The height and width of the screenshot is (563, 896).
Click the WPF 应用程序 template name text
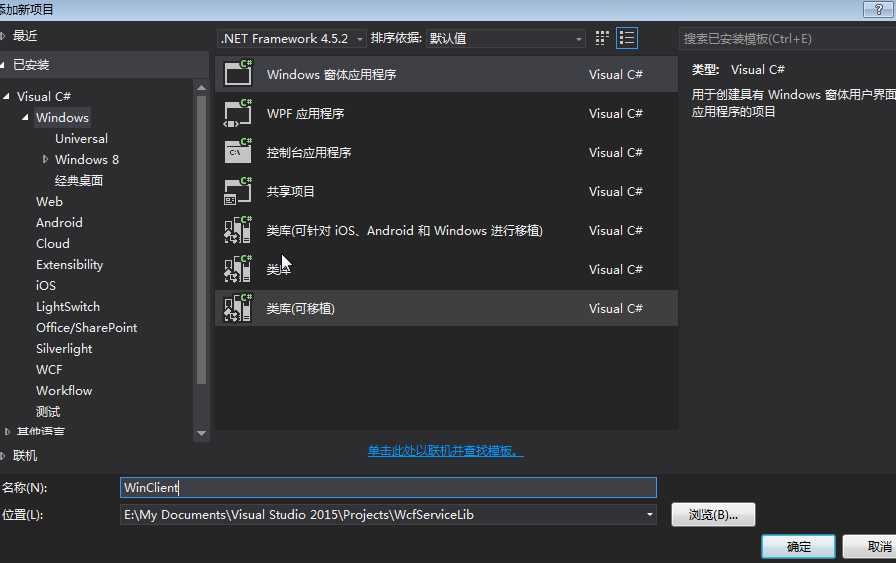point(306,113)
